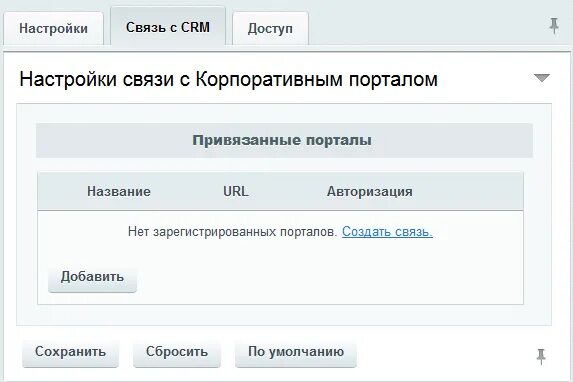Follow the Создать связь link
573x382 pixels.
point(387,231)
